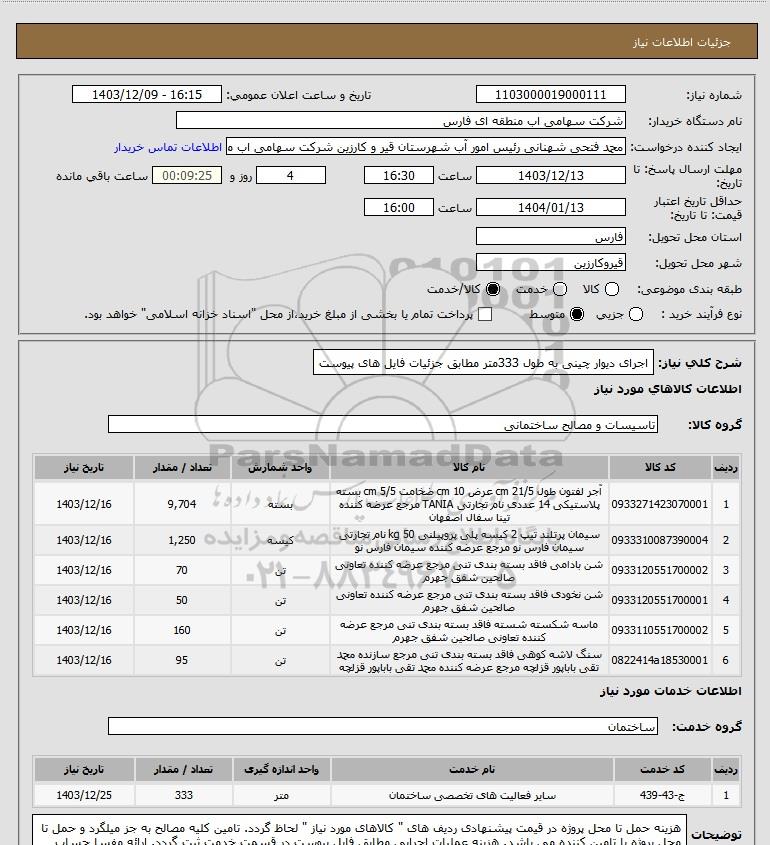Viewport: 770px width, 845px height.
Task: Click the ماسه شکسته شسته item name
Action: click(x=469, y=631)
